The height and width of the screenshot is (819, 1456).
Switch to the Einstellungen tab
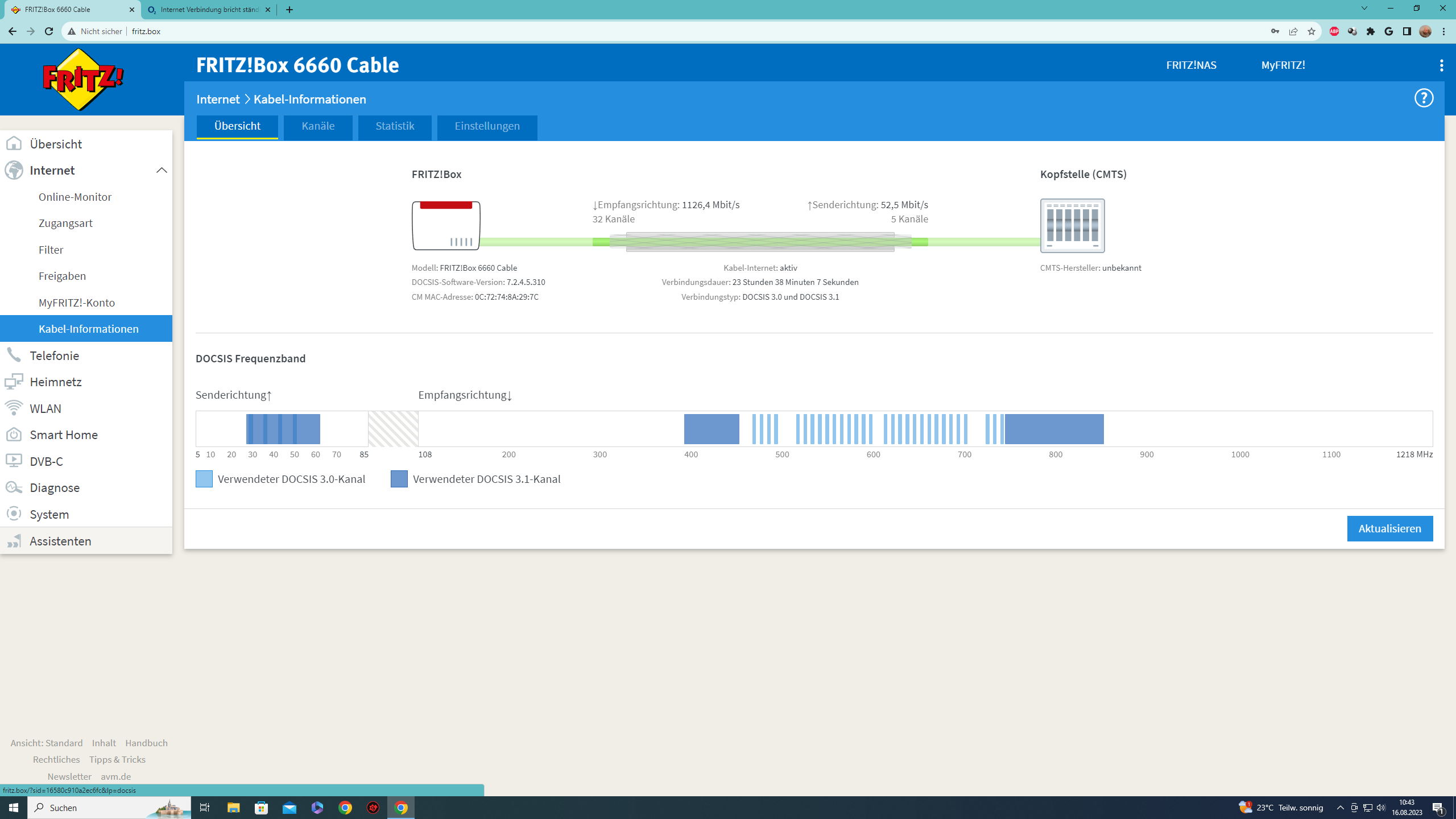[487, 126]
